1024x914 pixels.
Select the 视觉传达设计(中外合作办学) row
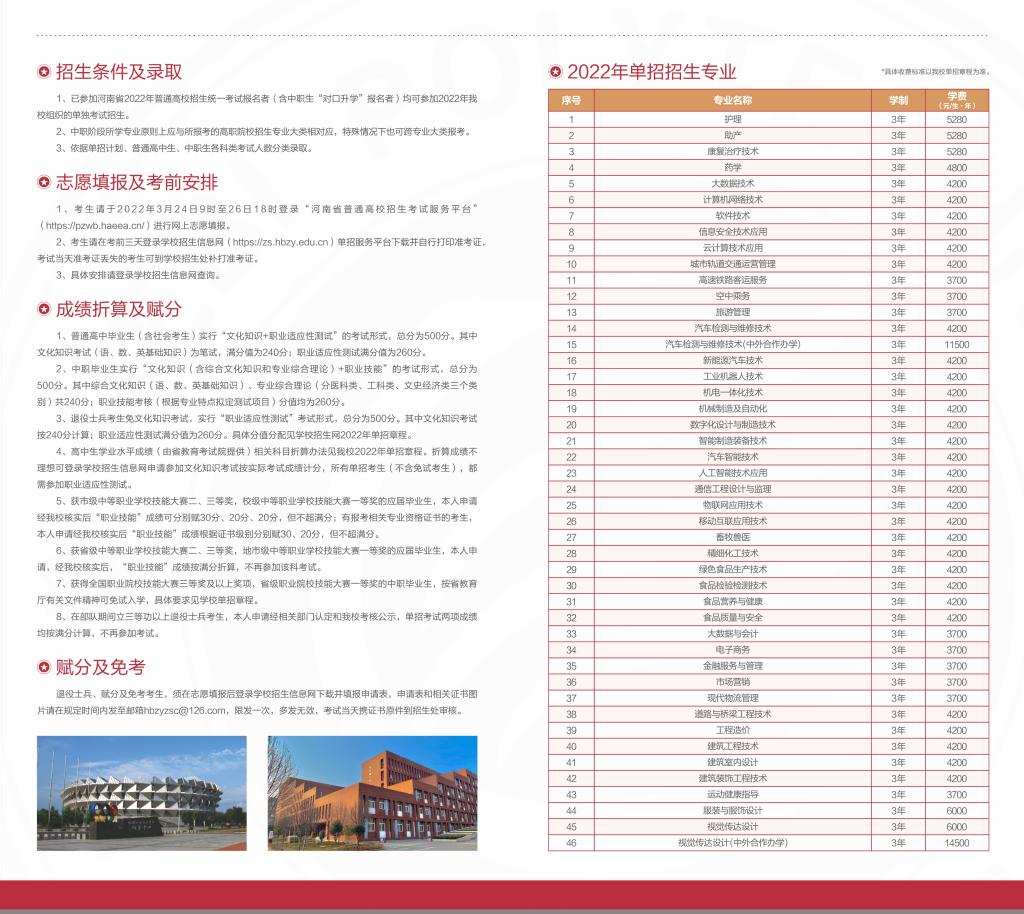732,843
